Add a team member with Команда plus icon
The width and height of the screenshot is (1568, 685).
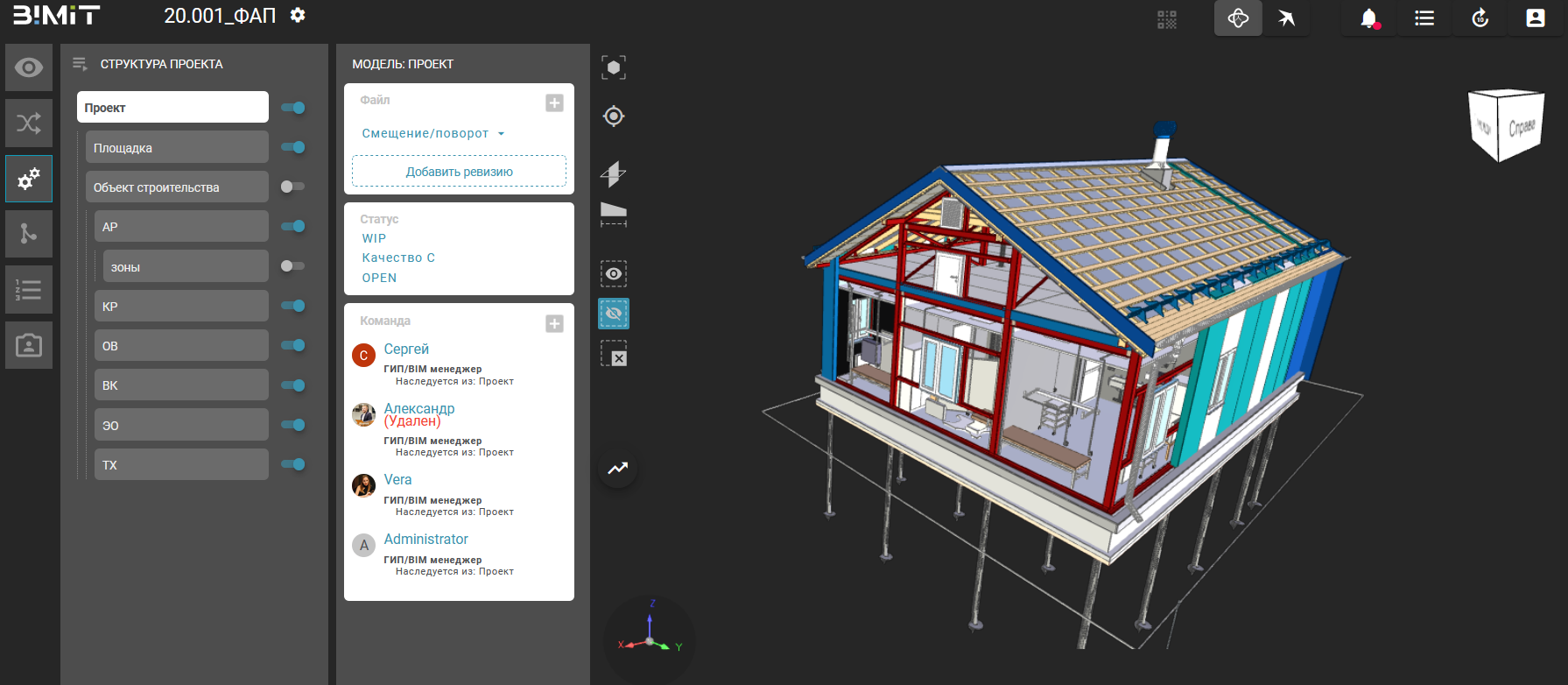(x=554, y=324)
